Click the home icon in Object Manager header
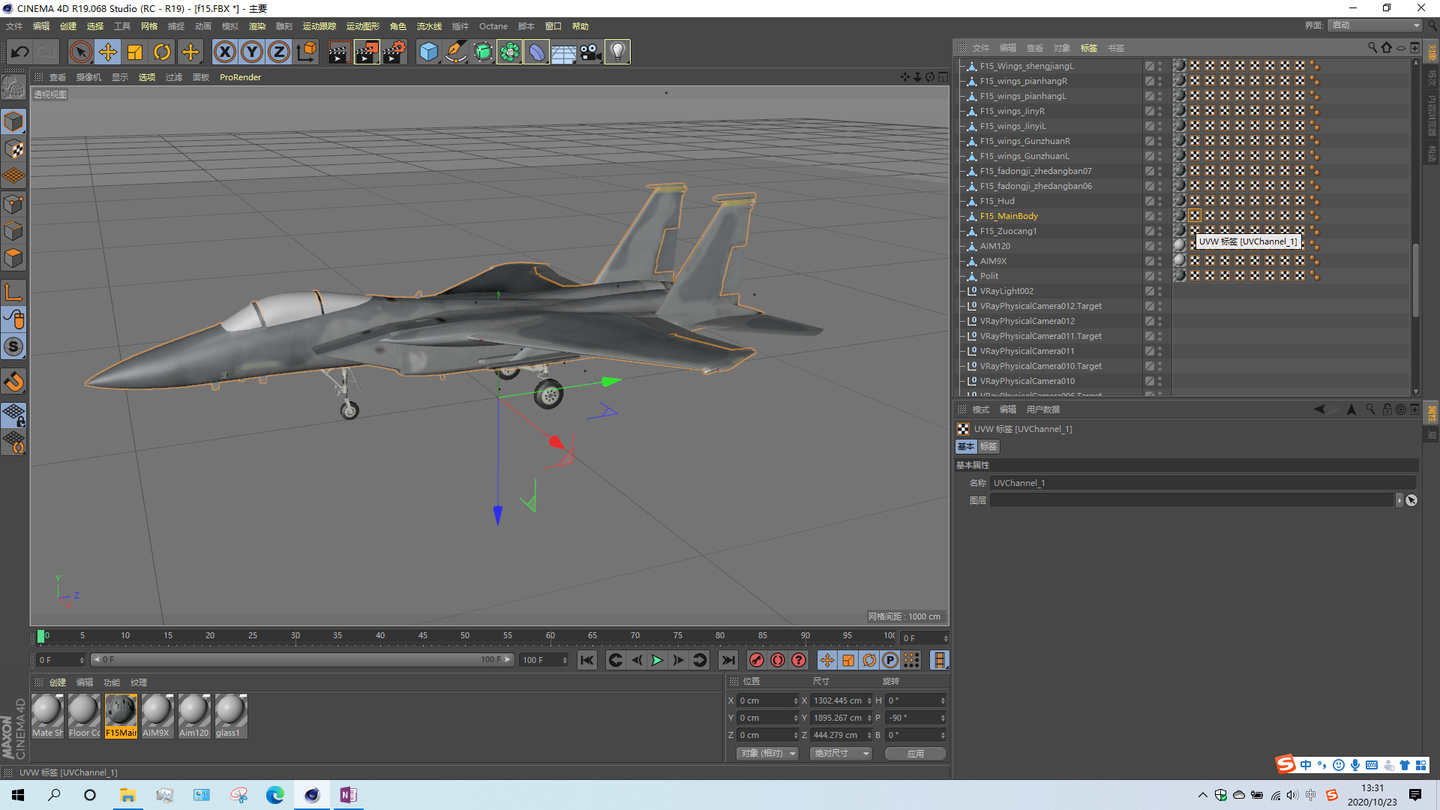The image size is (1440, 810). coord(1386,48)
